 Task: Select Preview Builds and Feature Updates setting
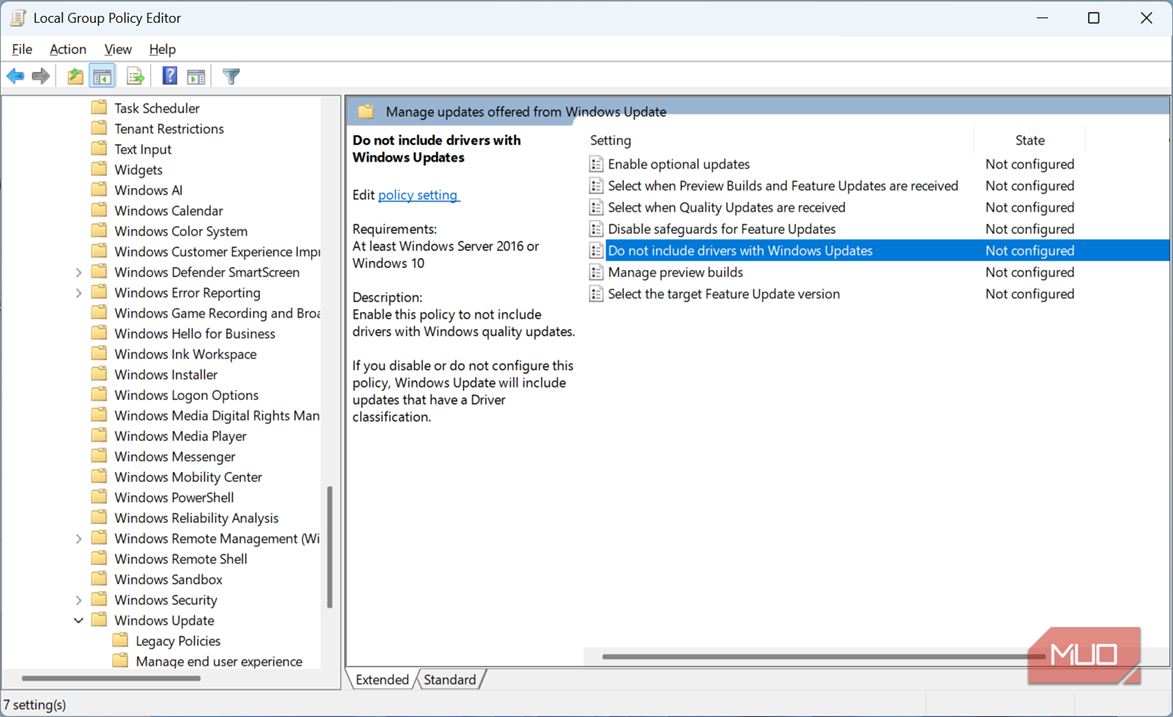[782, 186]
